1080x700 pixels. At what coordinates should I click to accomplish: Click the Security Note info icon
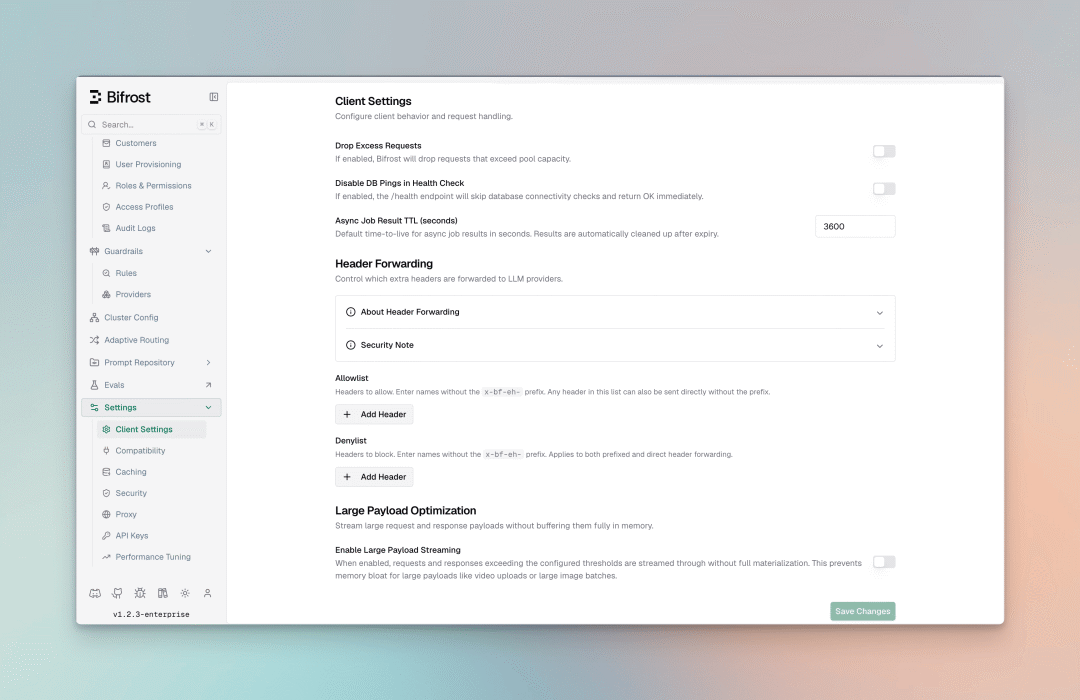351,345
